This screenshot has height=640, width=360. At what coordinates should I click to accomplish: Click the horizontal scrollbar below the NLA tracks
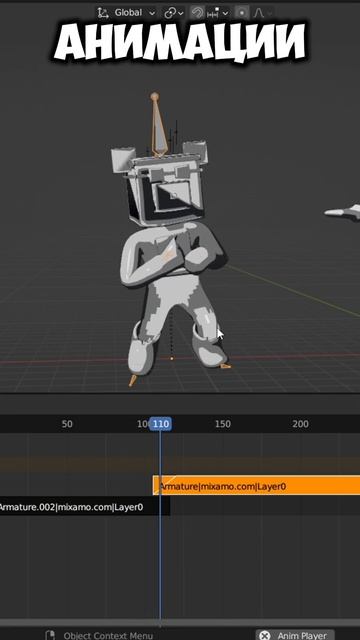[180, 623]
